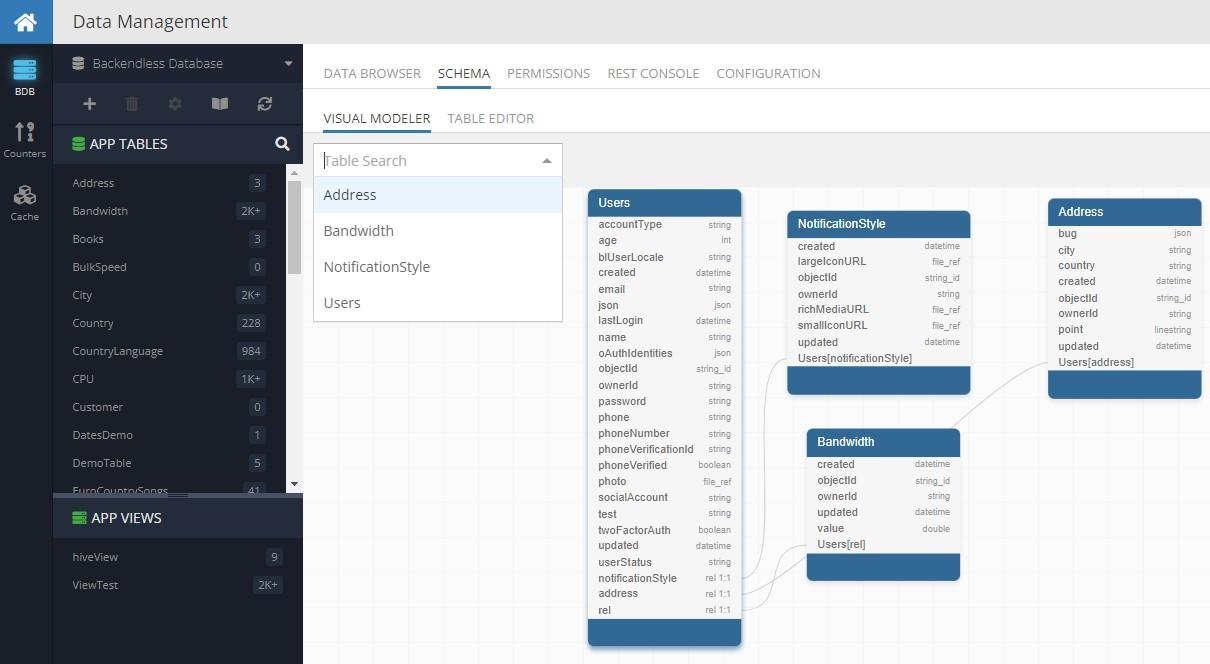
Task: Click point column in Address table
Action: pos(1124,329)
